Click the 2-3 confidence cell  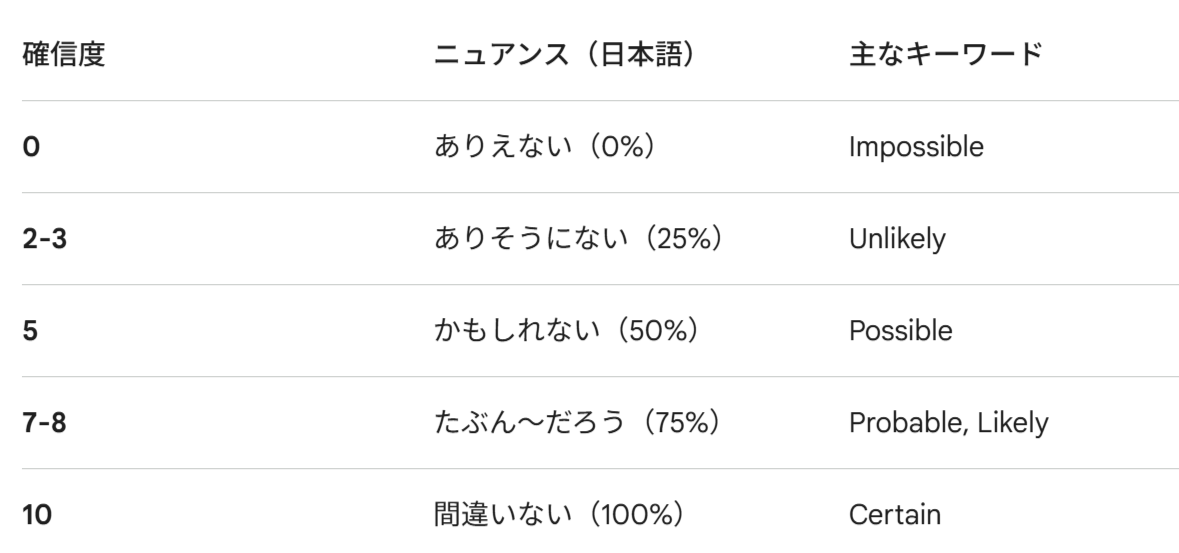coord(44,239)
